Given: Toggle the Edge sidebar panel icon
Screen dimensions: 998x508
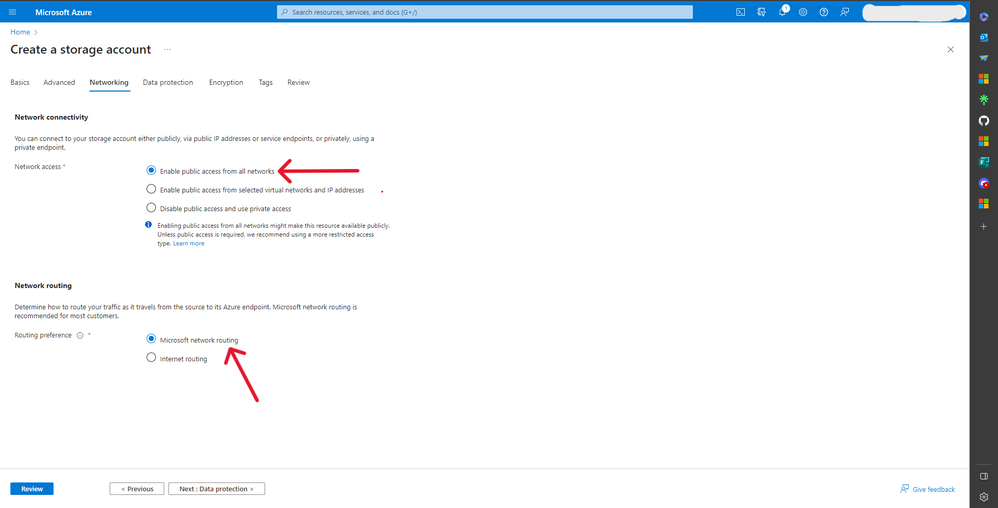Looking at the screenshot, I should tap(983, 476).
